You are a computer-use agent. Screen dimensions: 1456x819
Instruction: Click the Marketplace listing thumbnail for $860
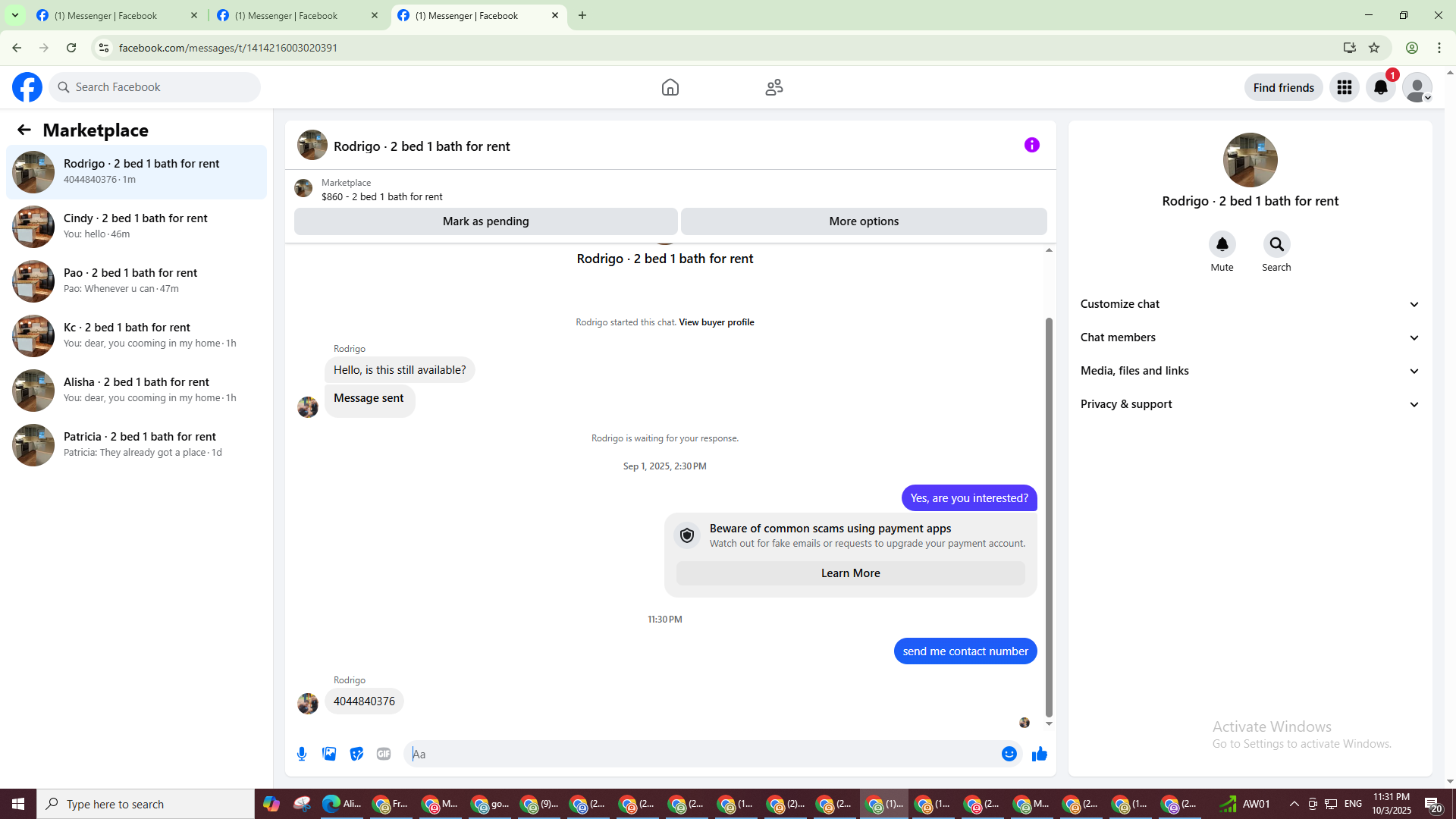[303, 188]
